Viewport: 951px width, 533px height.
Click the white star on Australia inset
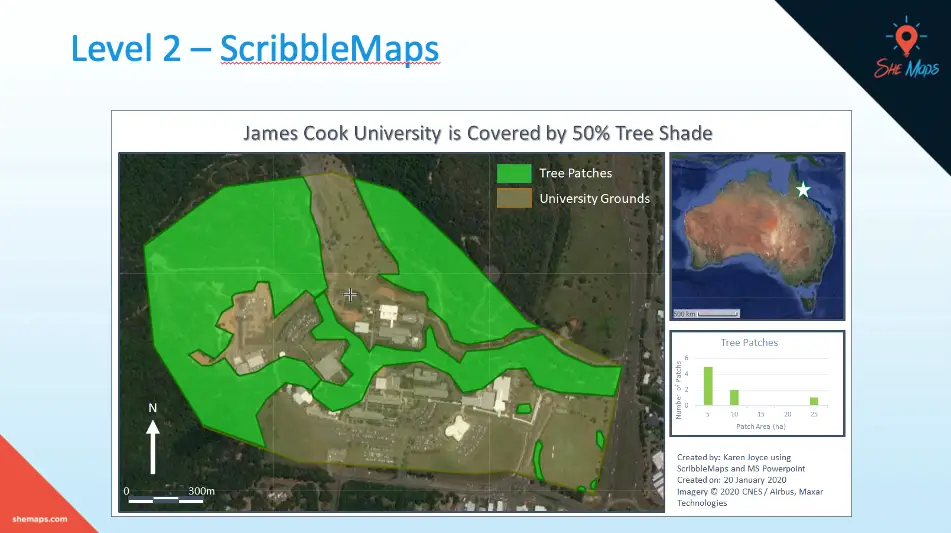(x=803, y=190)
